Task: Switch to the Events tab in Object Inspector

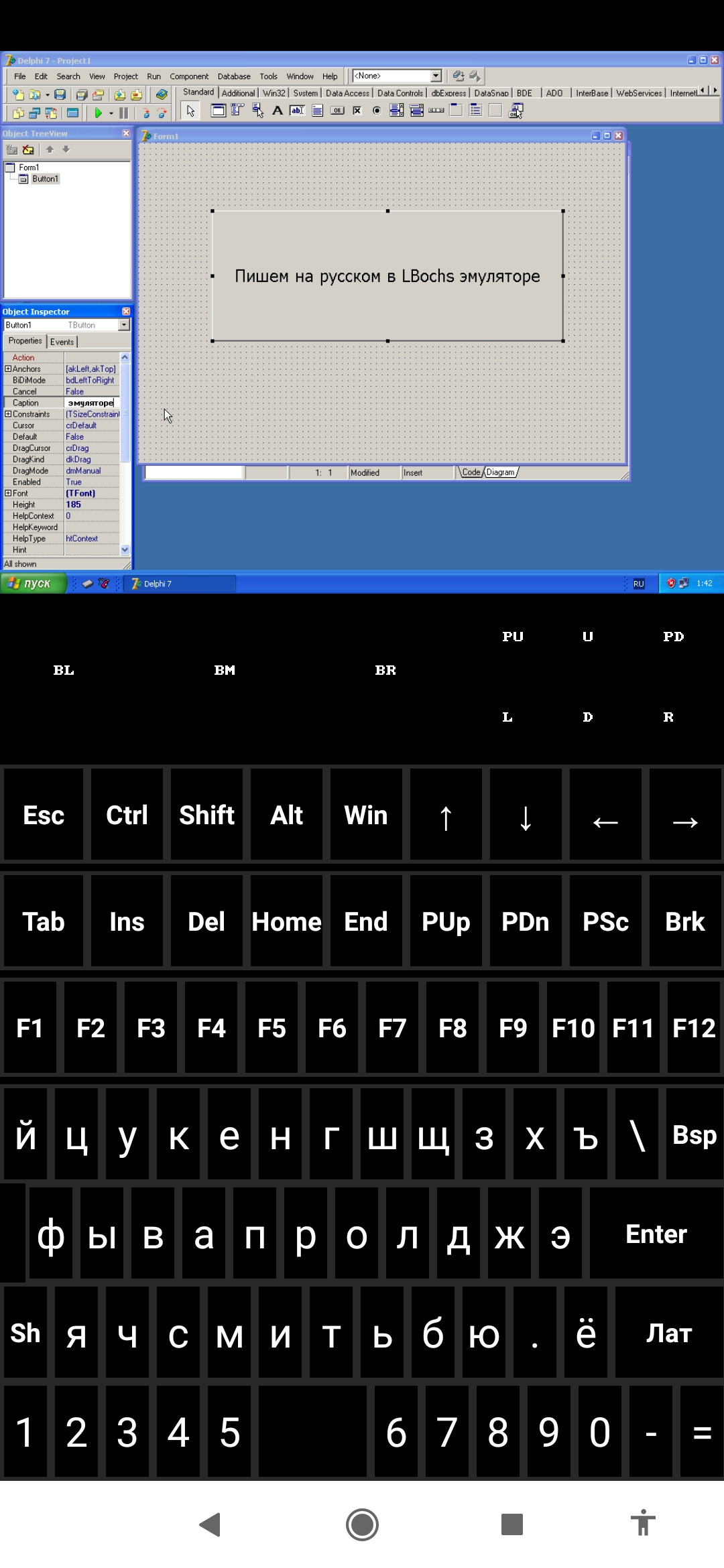Action: tap(62, 342)
